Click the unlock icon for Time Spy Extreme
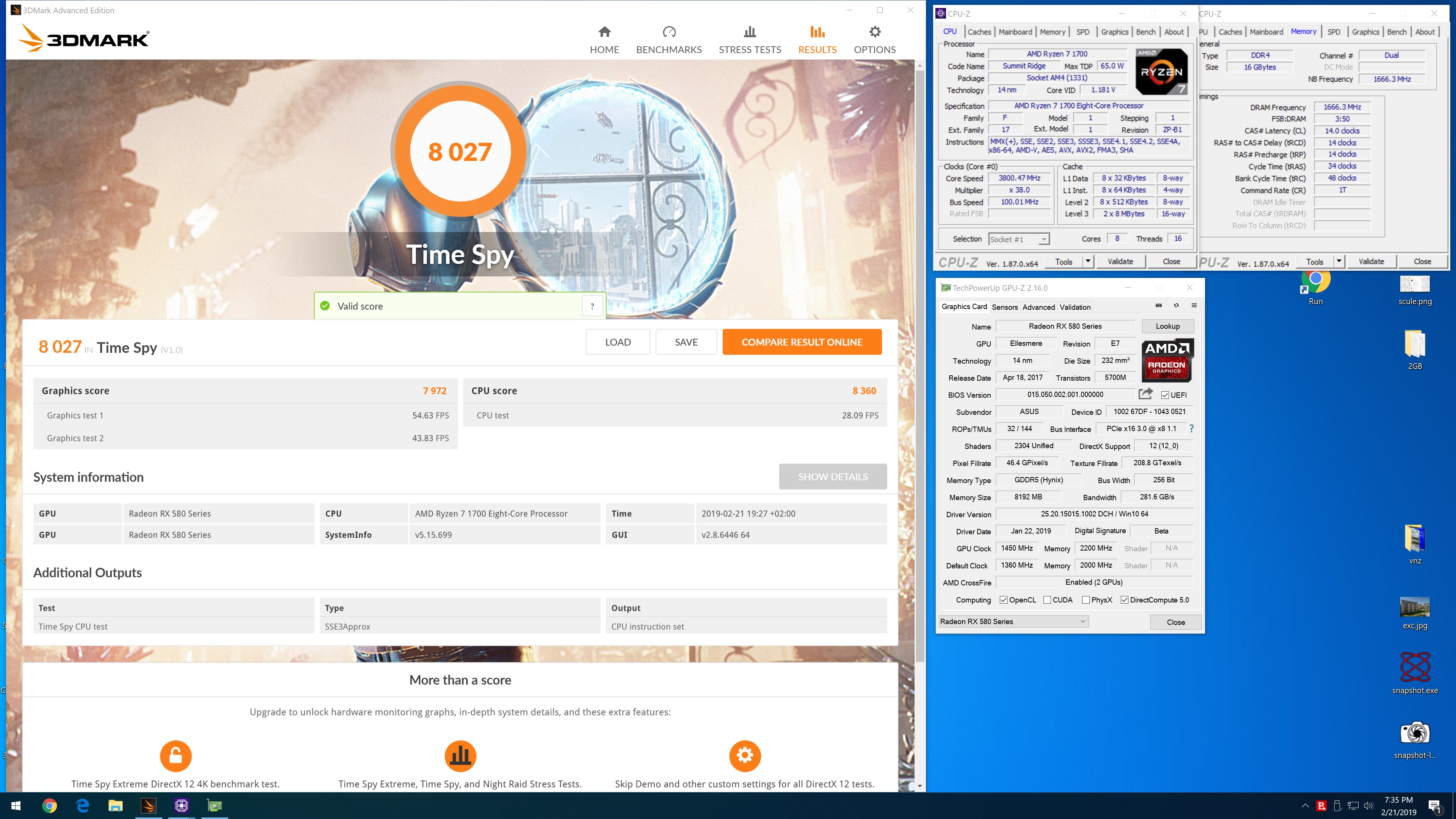The height and width of the screenshot is (819, 1456). pyautogui.click(x=176, y=756)
